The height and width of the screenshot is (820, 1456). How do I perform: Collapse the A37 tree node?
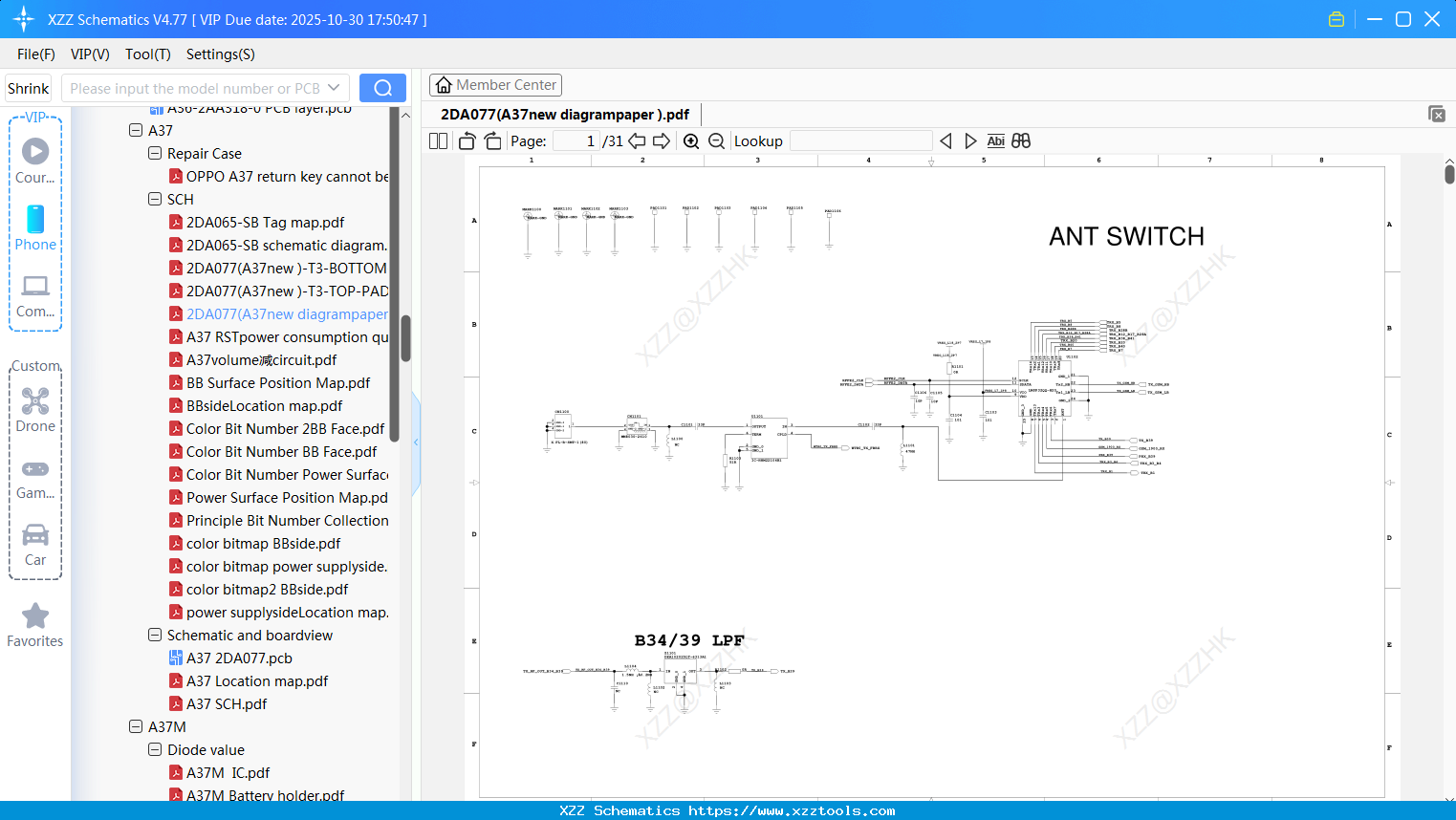[x=136, y=130]
